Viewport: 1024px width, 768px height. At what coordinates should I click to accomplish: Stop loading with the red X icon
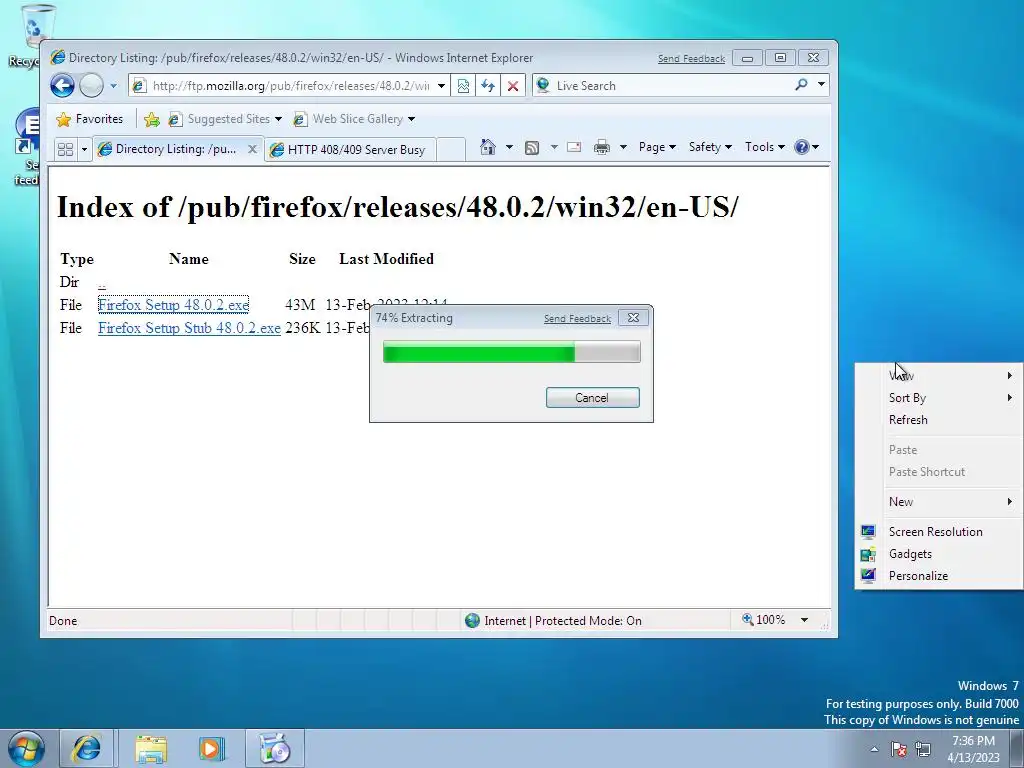(x=513, y=86)
